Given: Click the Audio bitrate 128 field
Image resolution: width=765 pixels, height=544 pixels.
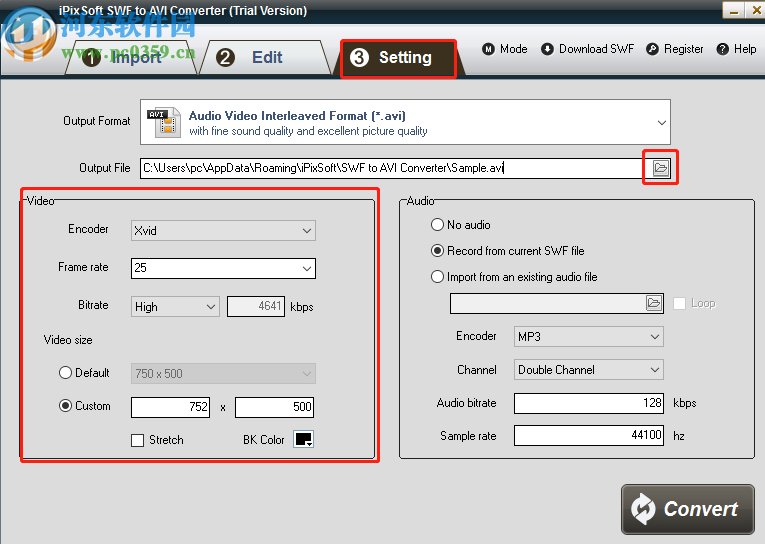Looking at the screenshot, I should pyautogui.click(x=589, y=403).
